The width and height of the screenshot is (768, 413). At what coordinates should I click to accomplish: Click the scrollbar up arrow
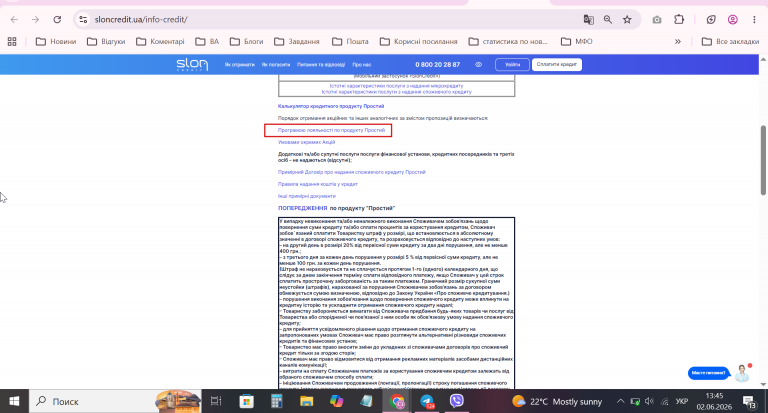point(763,59)
